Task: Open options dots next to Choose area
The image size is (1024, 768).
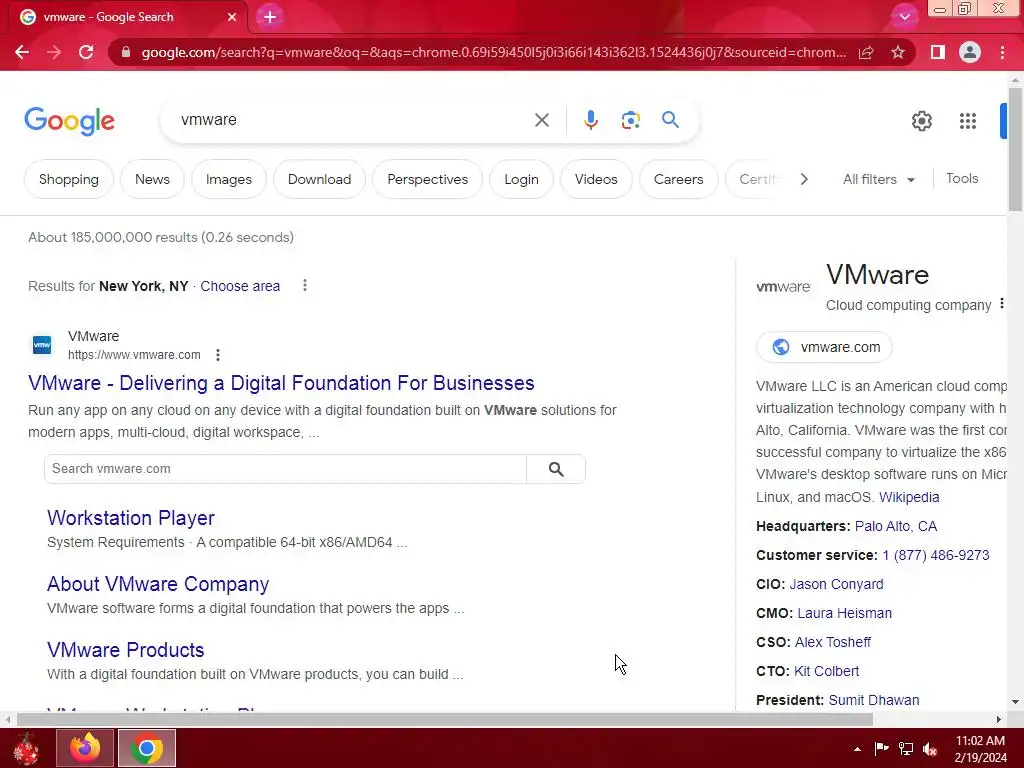Action: 304,285
